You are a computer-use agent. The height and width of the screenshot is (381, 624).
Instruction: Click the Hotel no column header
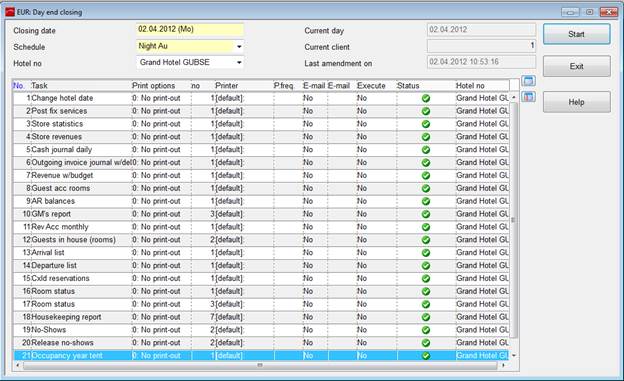tap(482, 86)
